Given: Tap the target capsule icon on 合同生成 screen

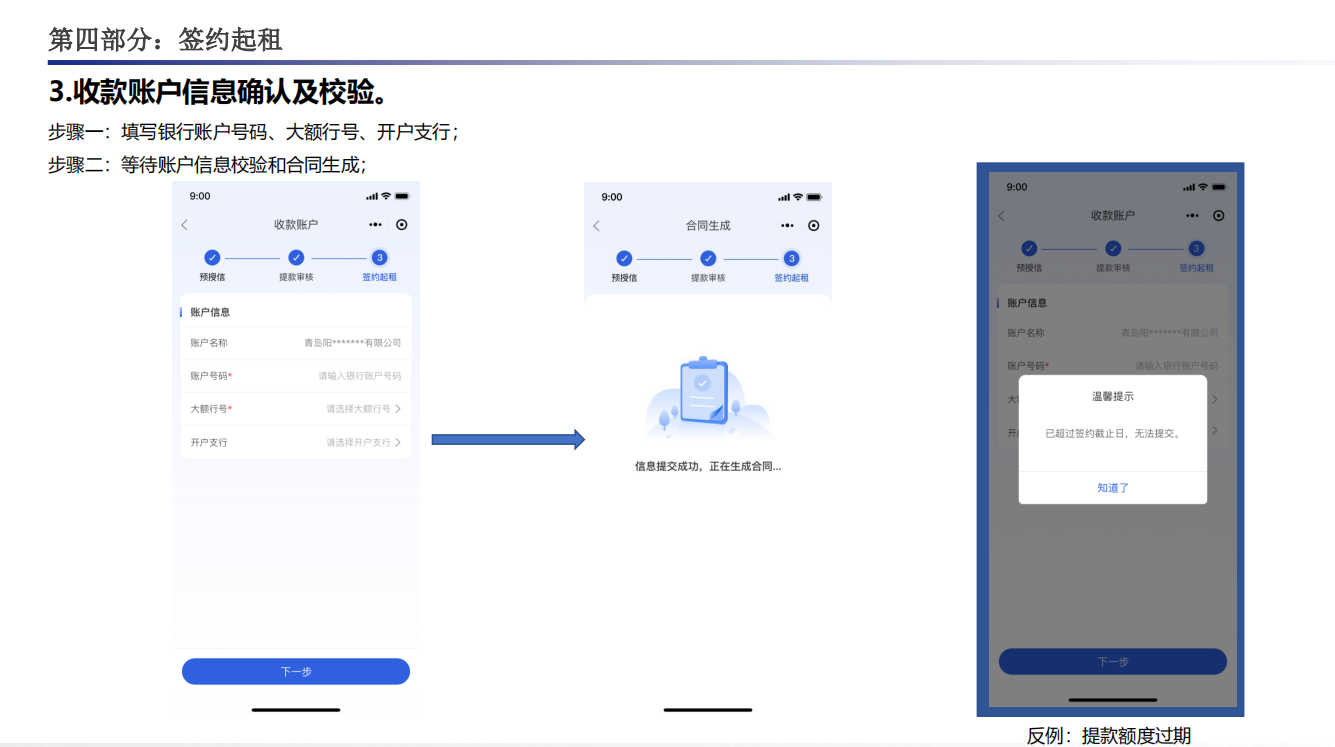Looking at the screenshot, I should tap(814, 226).
